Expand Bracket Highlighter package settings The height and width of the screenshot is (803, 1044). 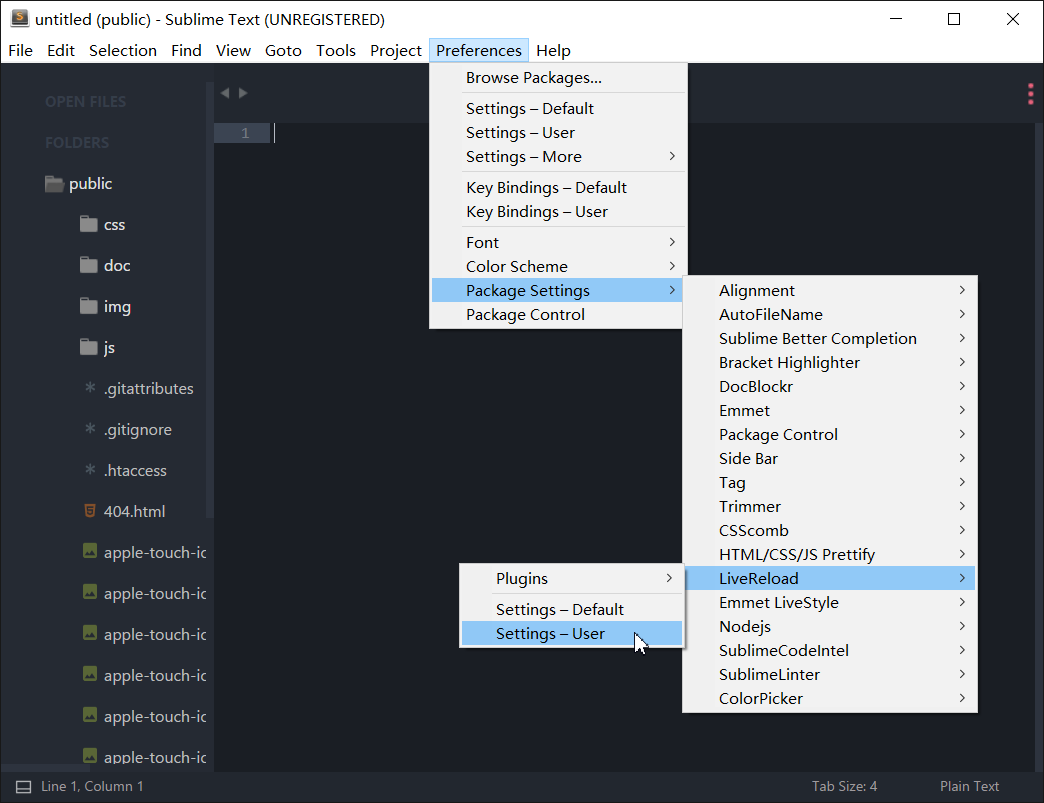[x=830, y=362]
